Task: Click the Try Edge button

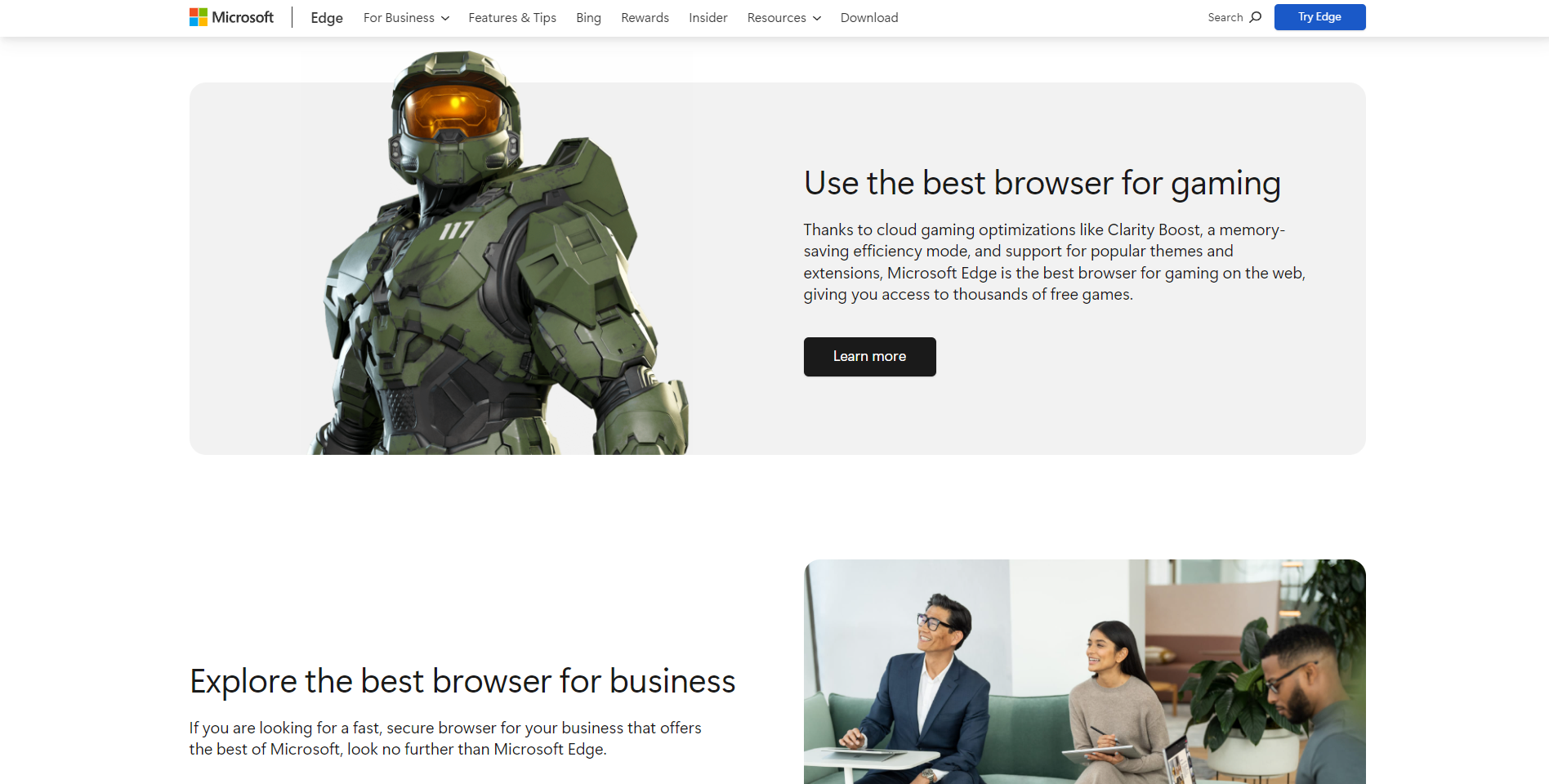Action: tap(1319, 17)
